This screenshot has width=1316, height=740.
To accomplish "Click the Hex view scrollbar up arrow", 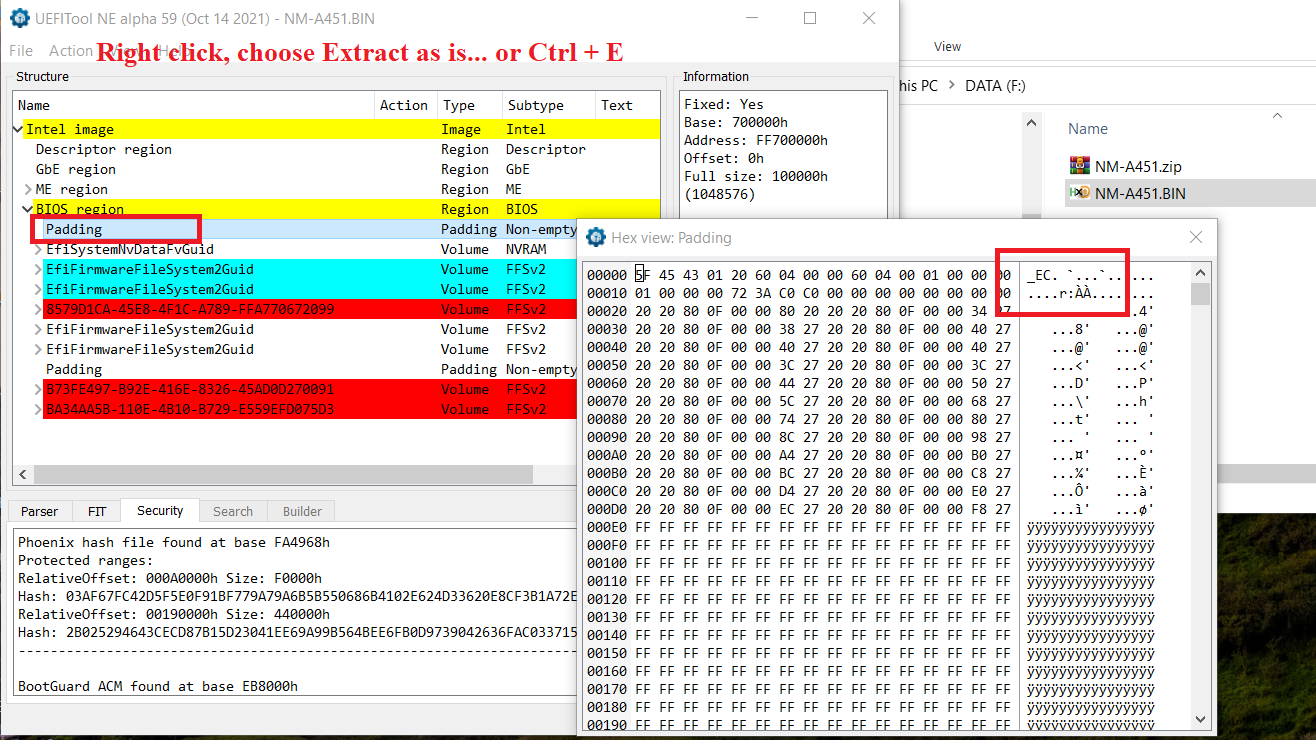I will click(x=1200, y=272).
